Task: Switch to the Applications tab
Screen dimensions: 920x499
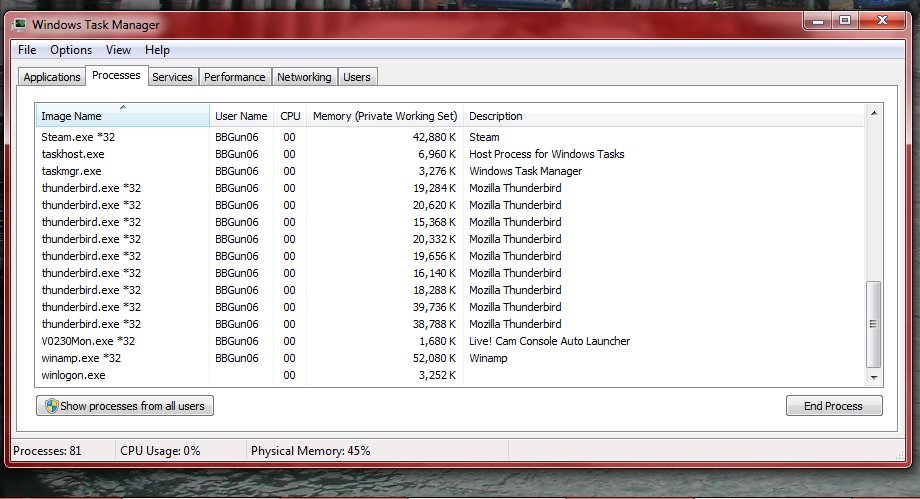Action: (x=52, y=77)
